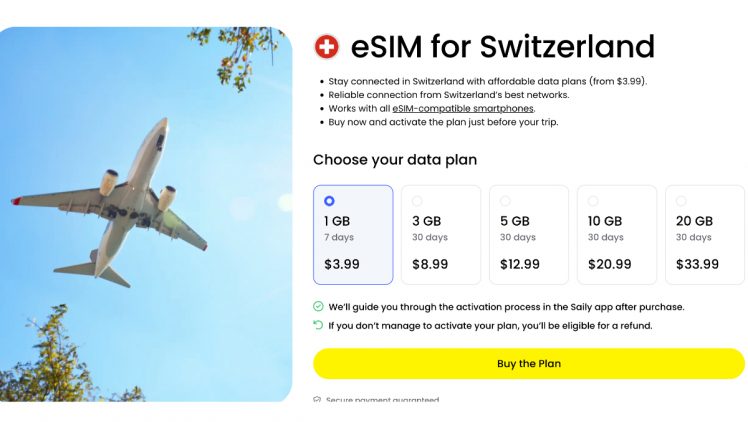Click the secure payment shield icon
748x422 pixels.
(x=317, y=400)
